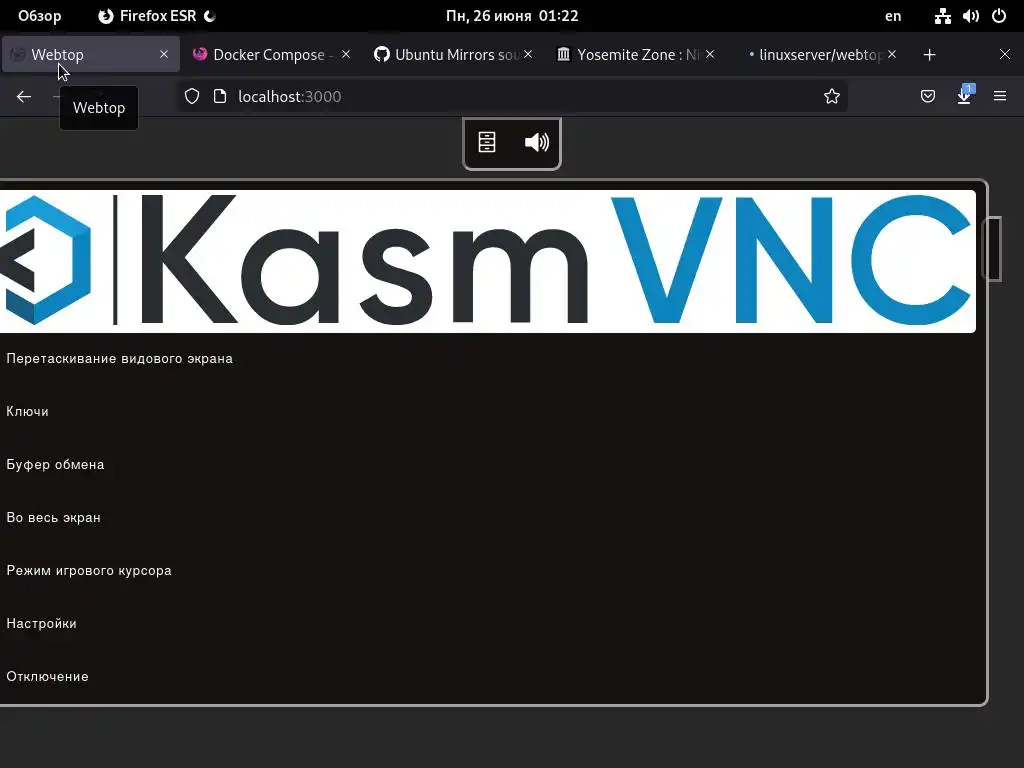Close the linuxserver/webtop tab
The image size is (1024, 768).
pos(892,54)
